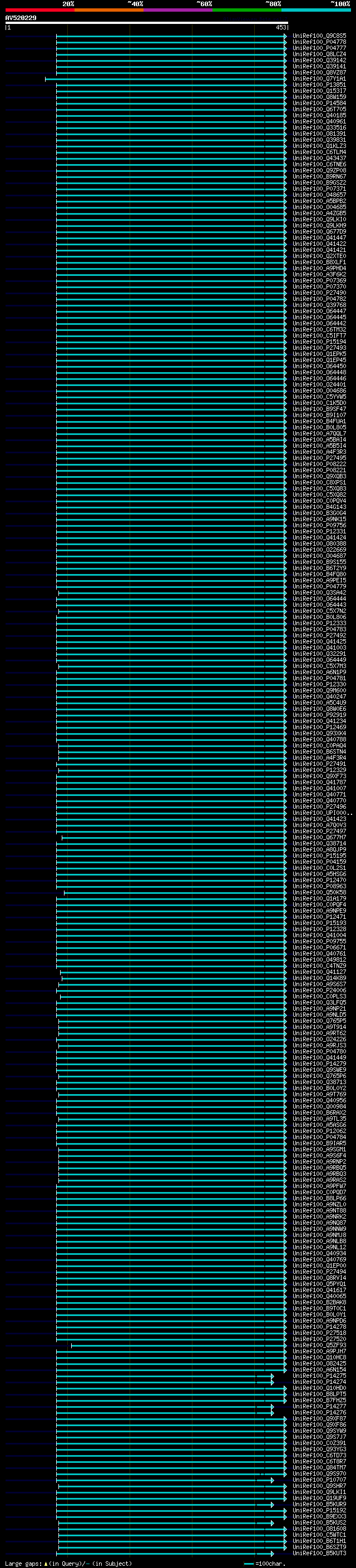Select the hit label UniRef100_P07369
356x1568 pixels.
click(x=319, y=280)
